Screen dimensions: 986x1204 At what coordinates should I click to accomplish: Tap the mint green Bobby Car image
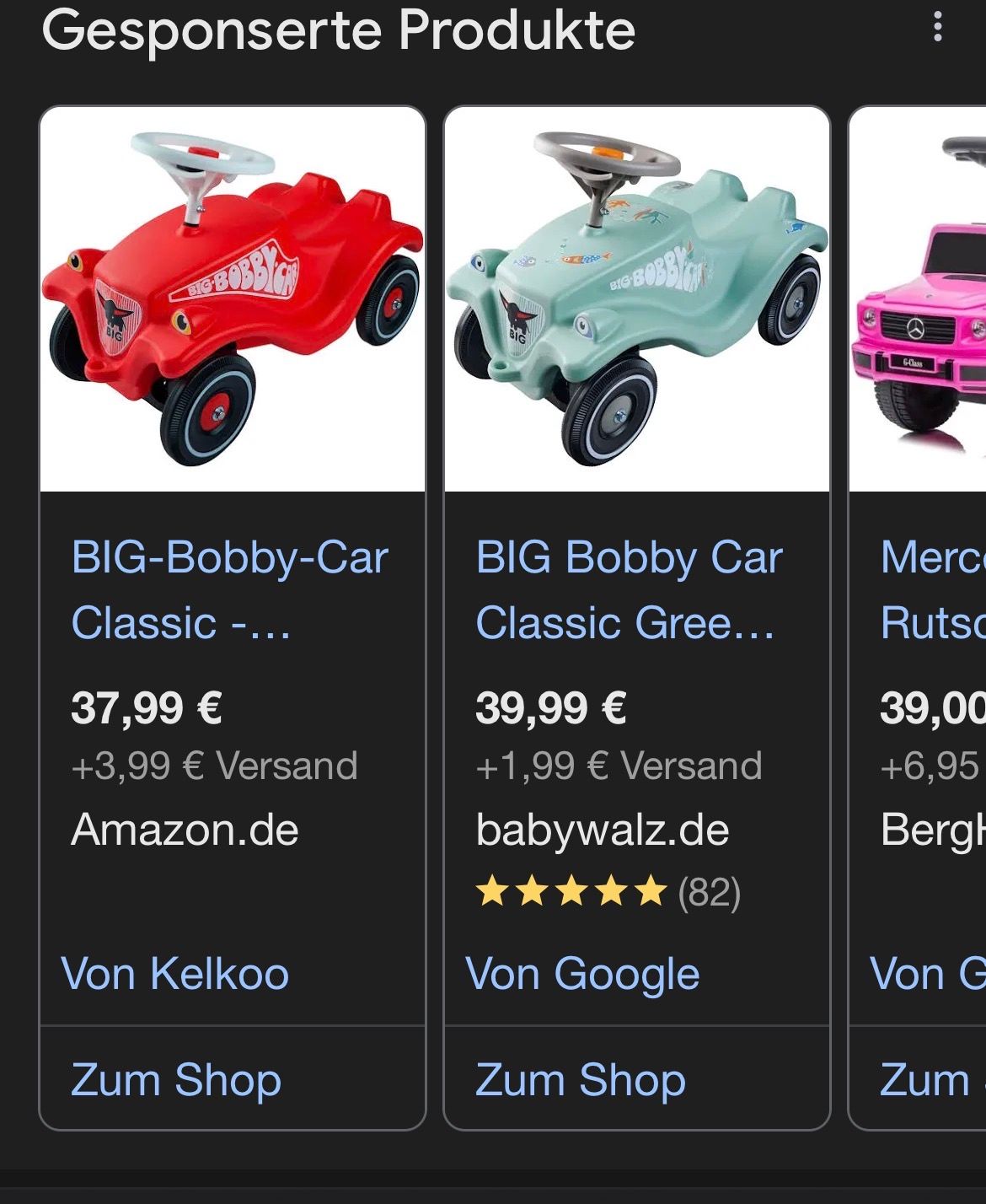(637, 299)
